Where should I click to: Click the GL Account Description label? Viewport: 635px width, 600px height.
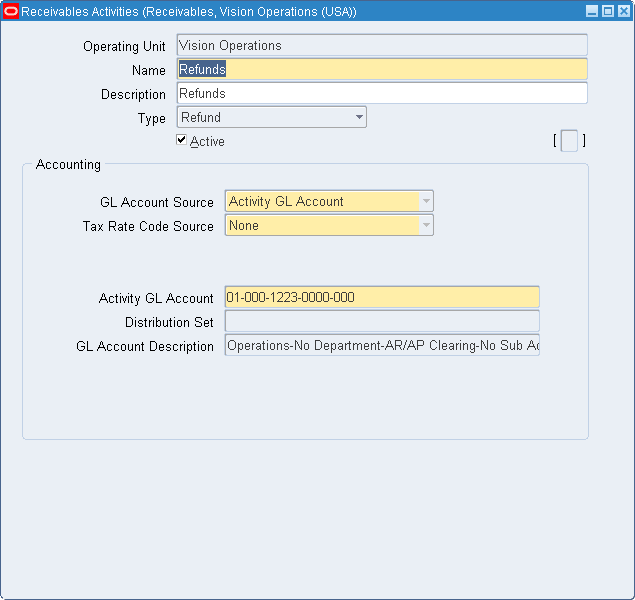point(145,347)
